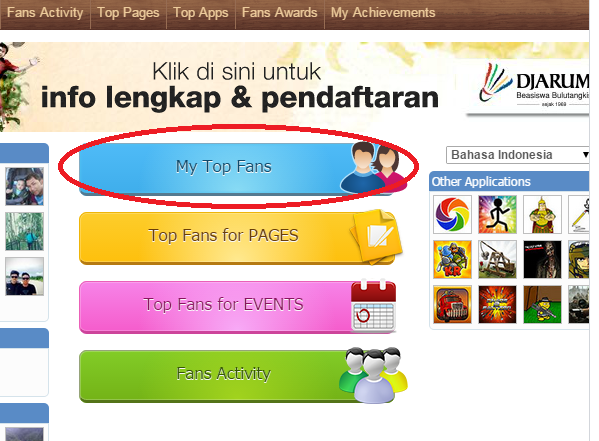599x441 pixels.
Task: Select the pink Top Fans for EVENTS button
Action: (238, 307)
